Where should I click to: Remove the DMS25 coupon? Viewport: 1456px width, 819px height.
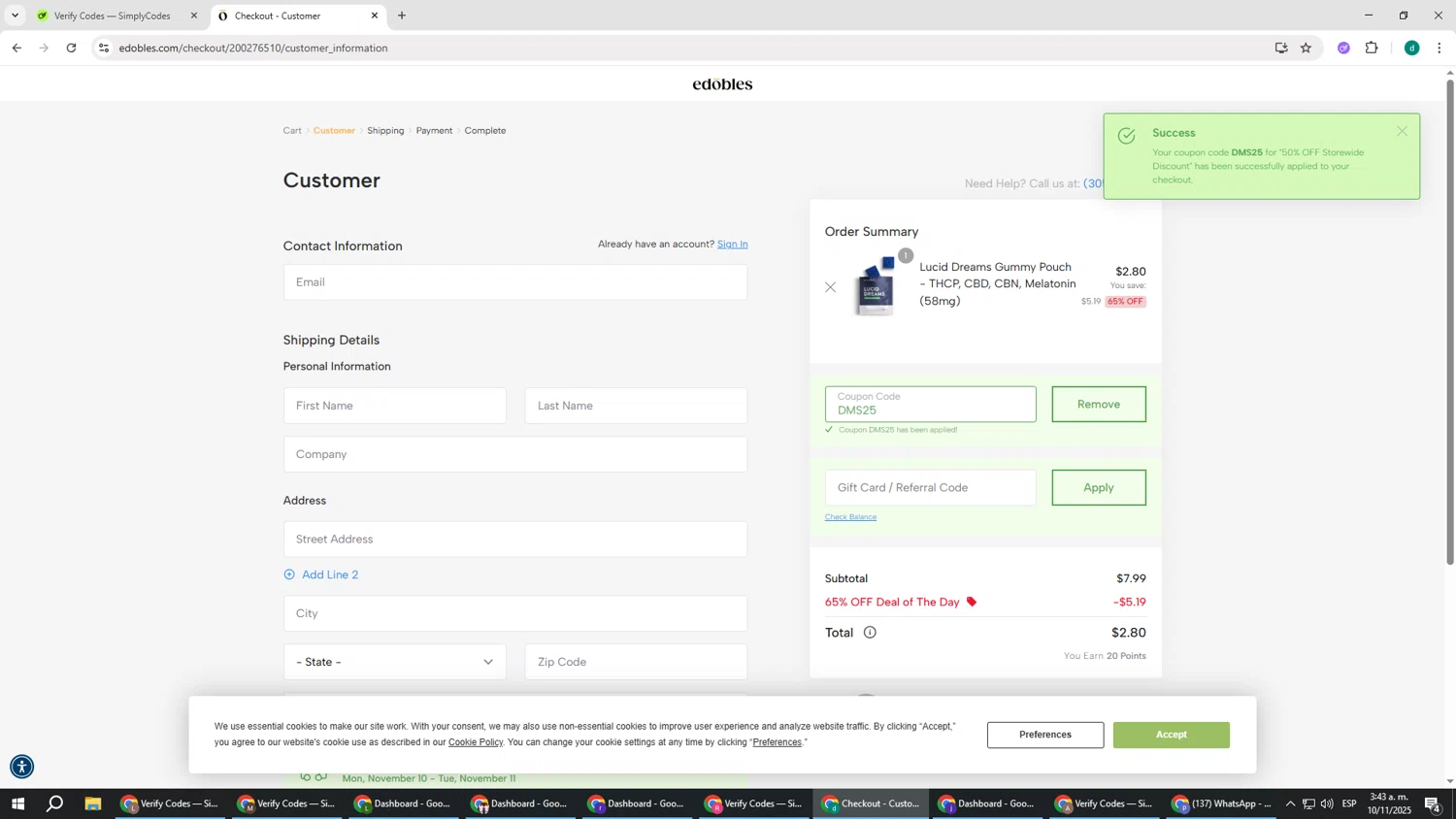(1099, 405)
